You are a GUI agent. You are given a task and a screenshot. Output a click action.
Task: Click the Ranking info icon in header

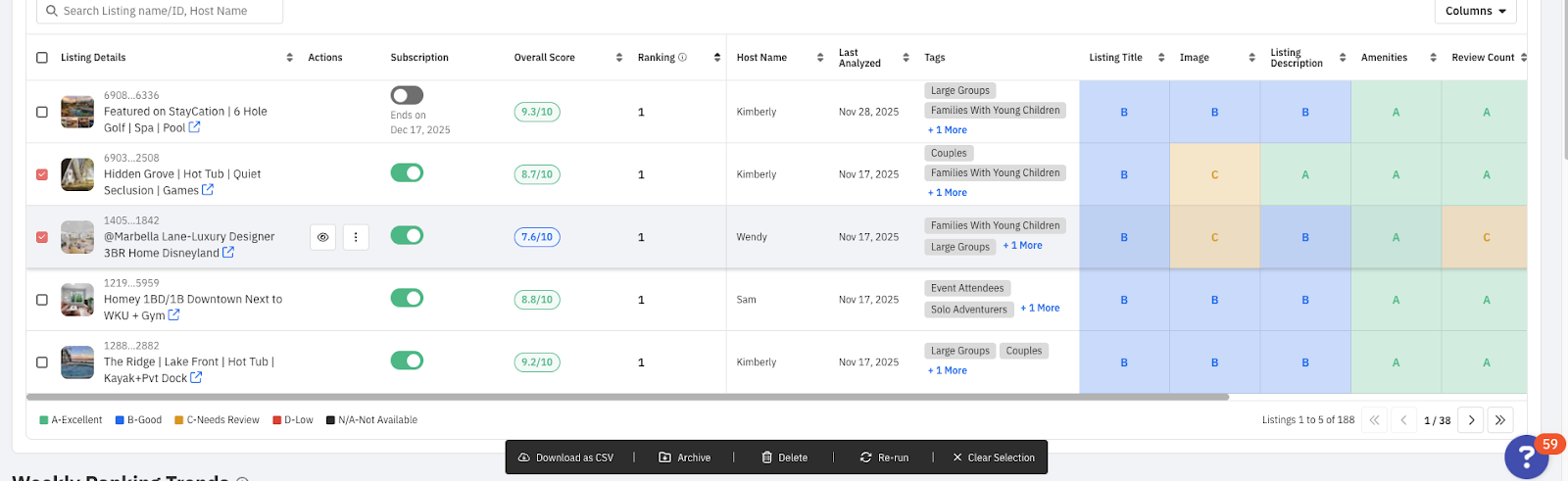683,58
